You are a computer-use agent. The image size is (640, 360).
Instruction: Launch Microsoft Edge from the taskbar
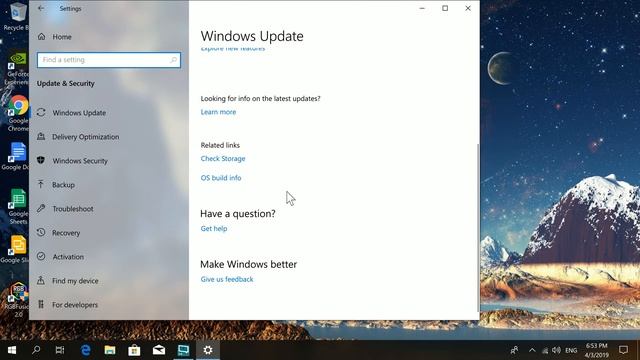[85, 350]
